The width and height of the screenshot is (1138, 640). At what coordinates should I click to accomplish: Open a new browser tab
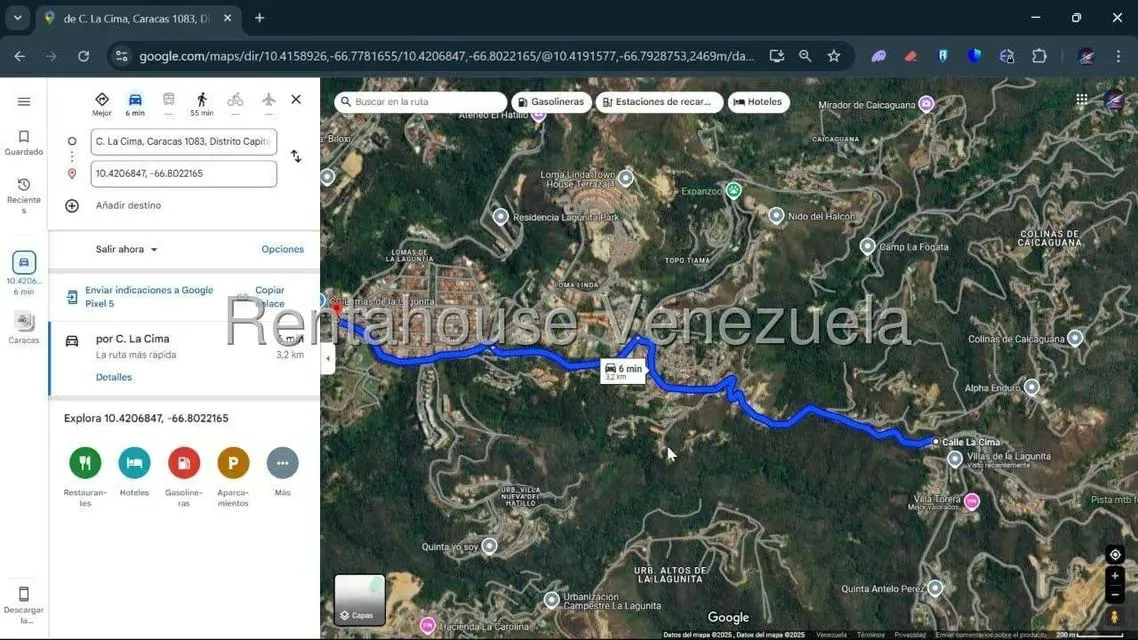pyautogui.click(x=260, y=18)
